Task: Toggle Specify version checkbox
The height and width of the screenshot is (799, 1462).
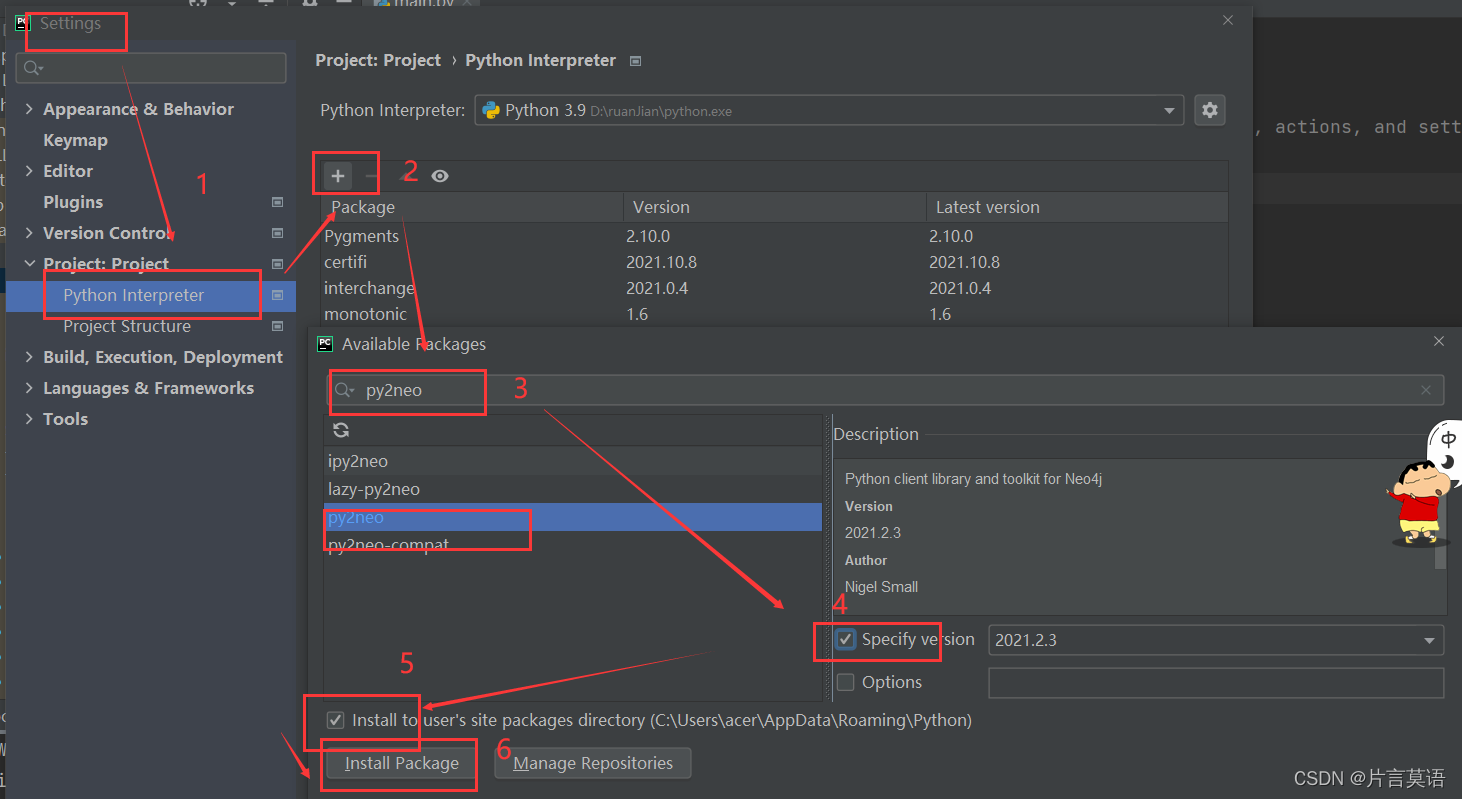Action: tap(846, 639)
